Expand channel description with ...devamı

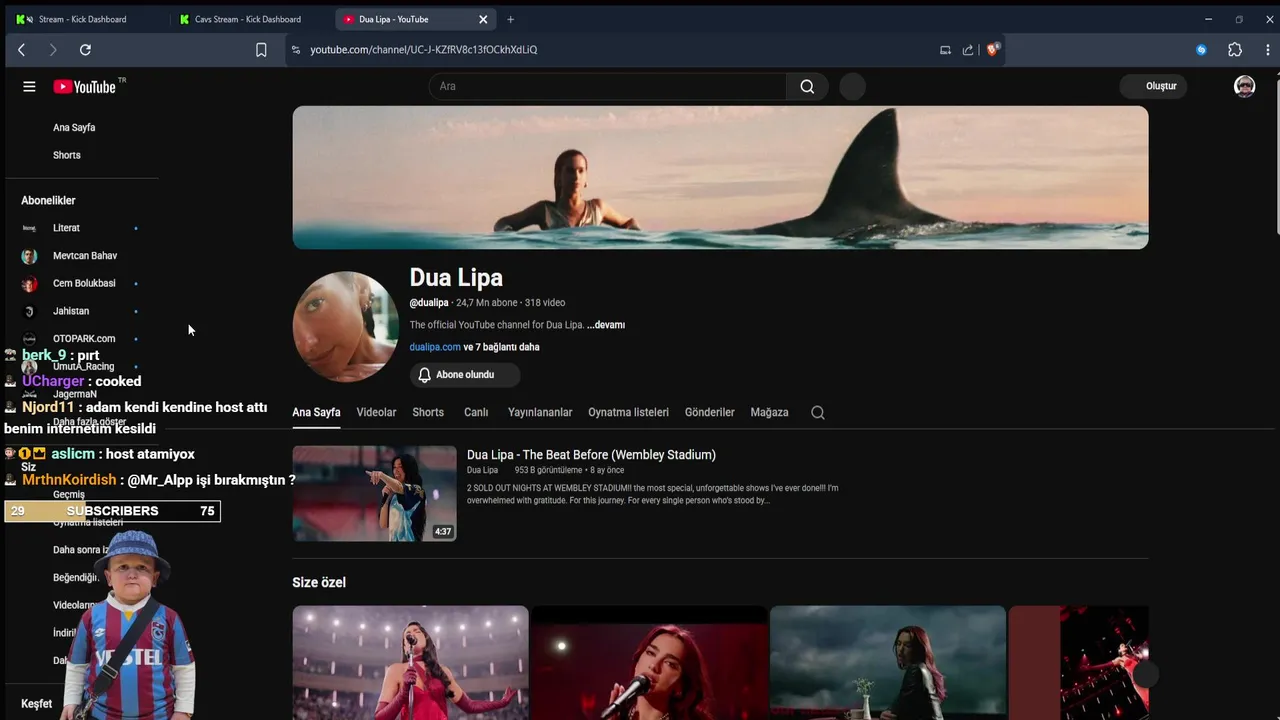coord(606,325)
